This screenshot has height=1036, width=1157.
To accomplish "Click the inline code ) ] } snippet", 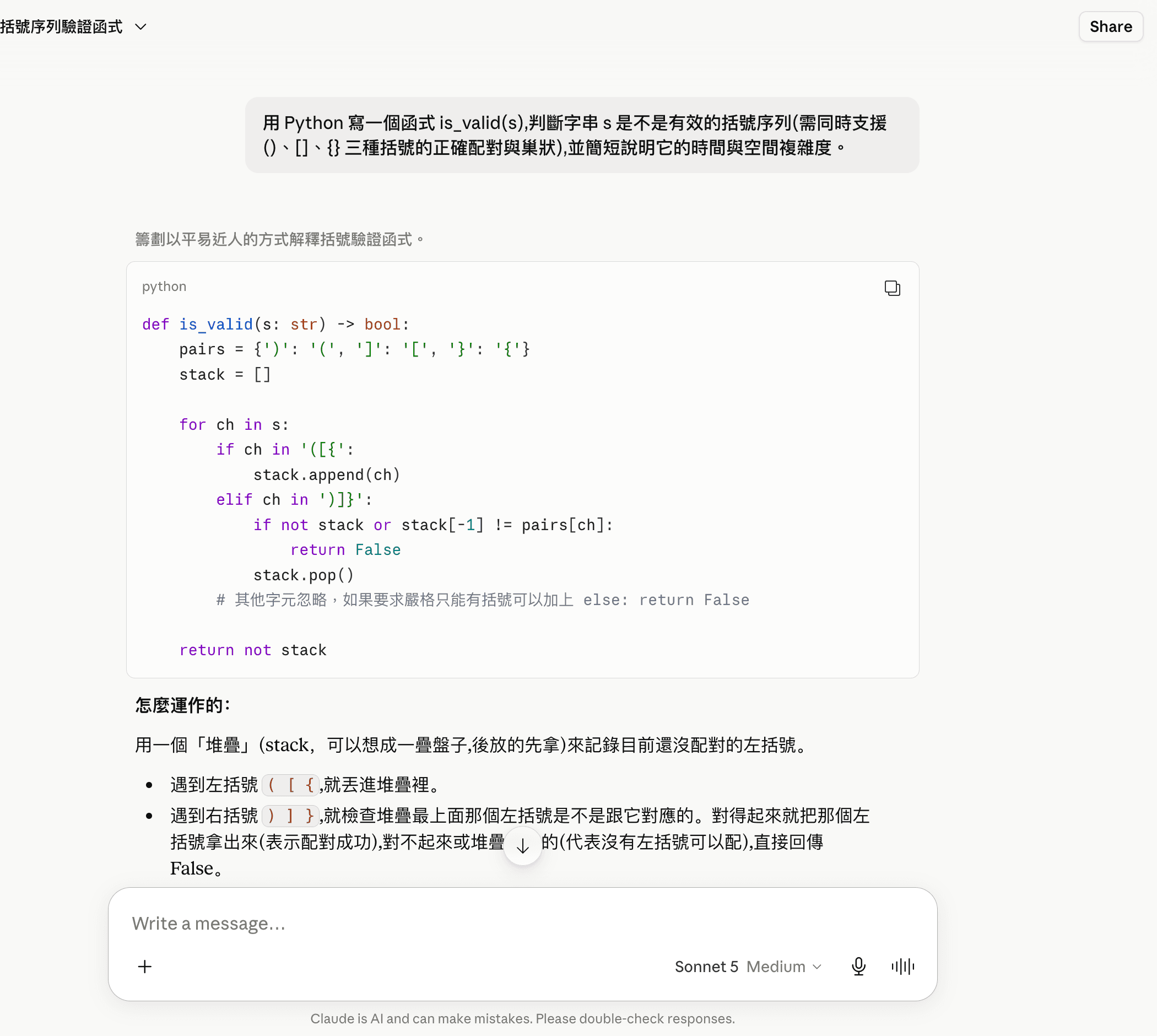I will click(291, 816).
